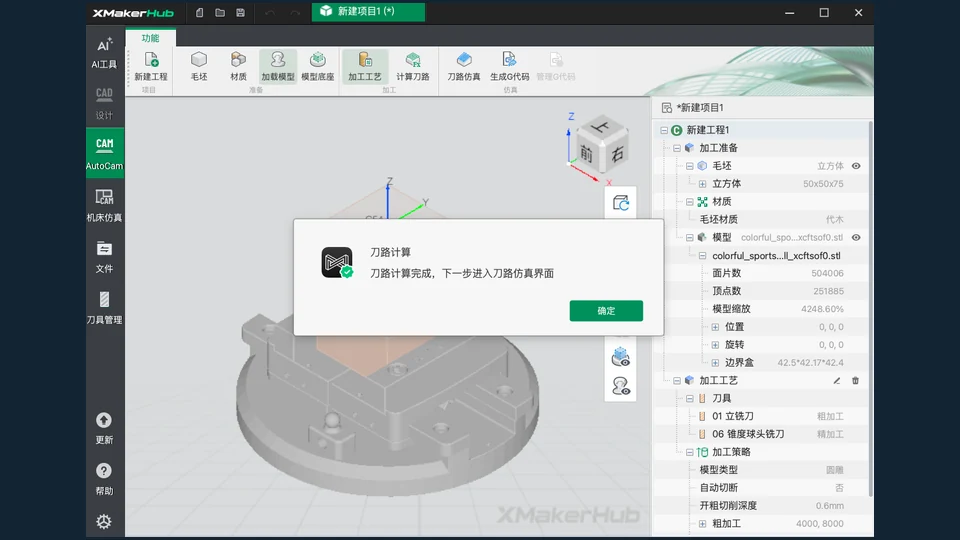This screenshot has width=960, height=540.
Task: Click the 上 face of view cube
Action: click(x=602, y=127)
